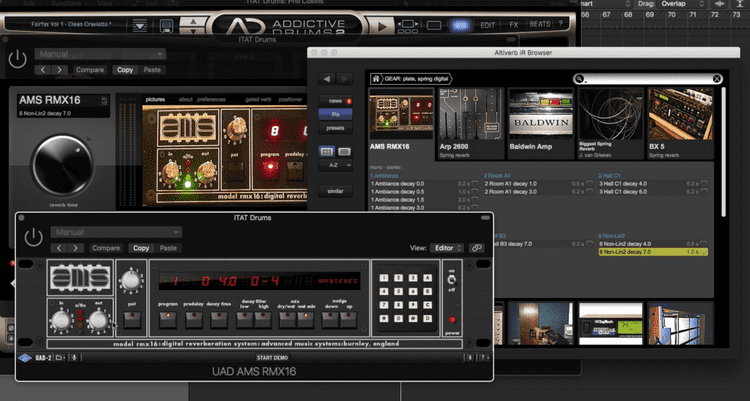The image size is (750, 401).
Task: Click the Universal Audio diamond logo icon
Action: [25, 358]
